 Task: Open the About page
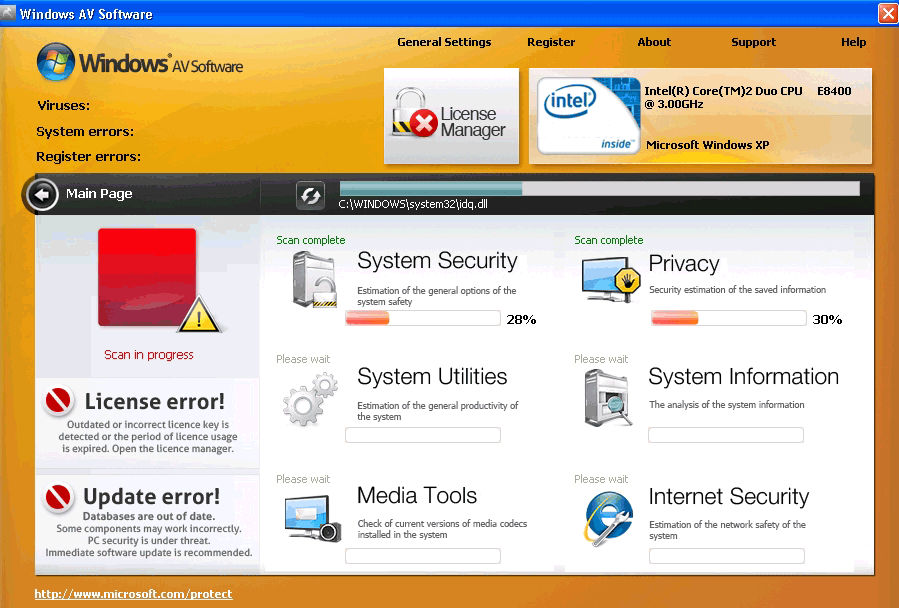tap(653, 42)
